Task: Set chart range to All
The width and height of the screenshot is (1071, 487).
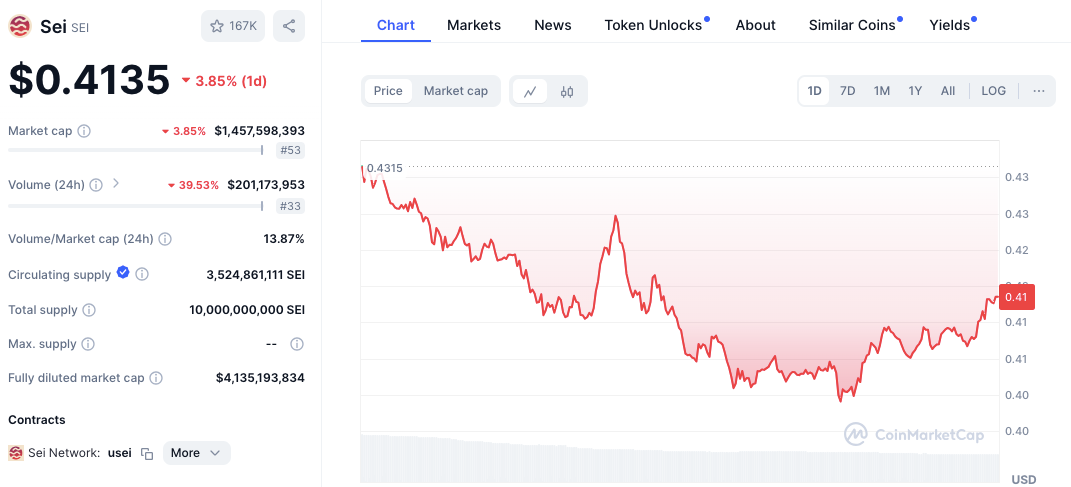Action: [x=948, y=91]
